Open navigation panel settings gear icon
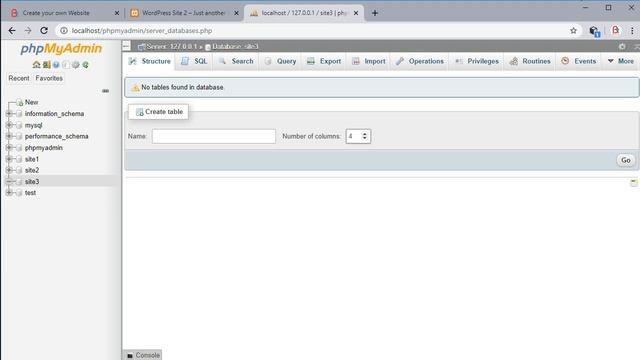 point(76,64)
